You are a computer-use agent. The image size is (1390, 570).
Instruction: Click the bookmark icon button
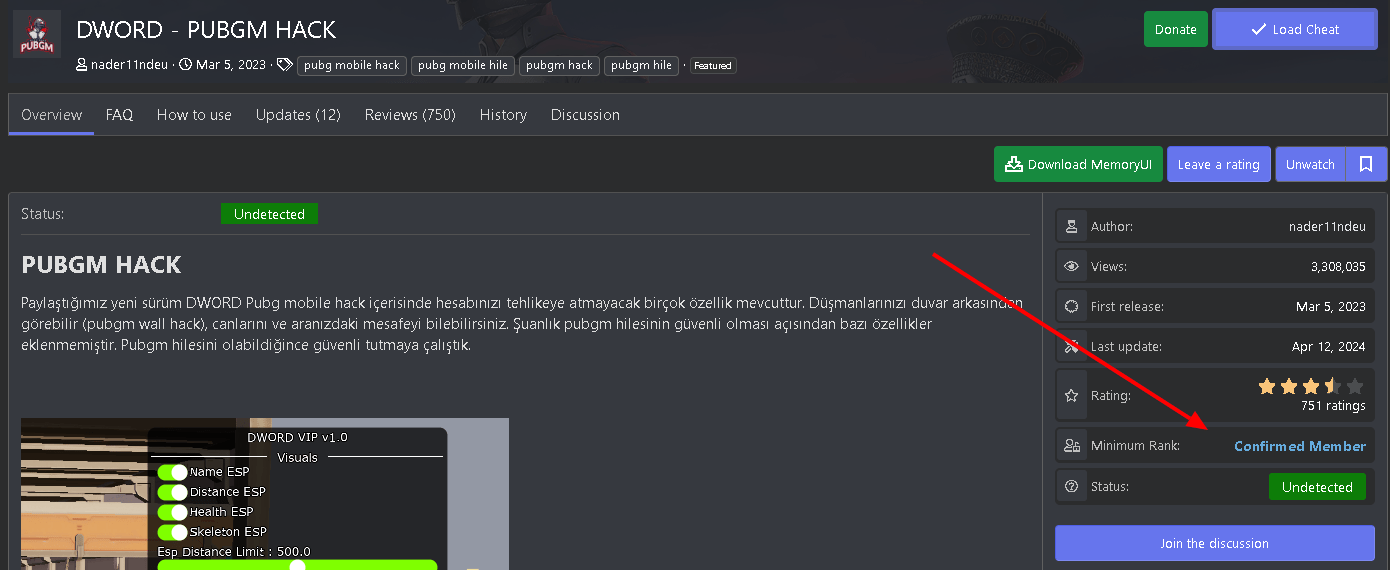(x=1366, y=164)
